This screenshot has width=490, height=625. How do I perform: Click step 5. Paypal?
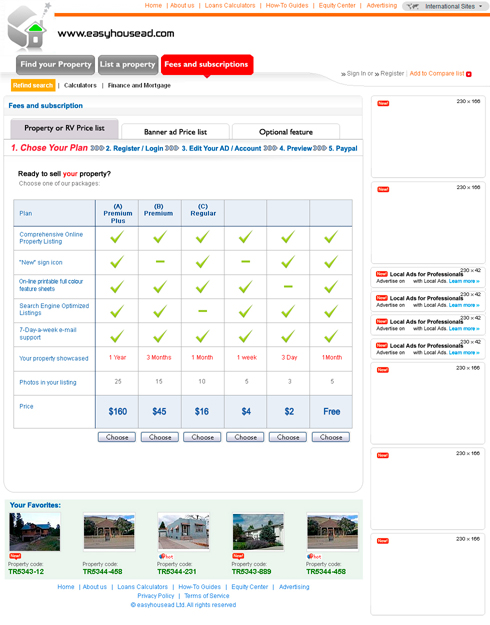pyautogui.click(x=343, y=148)
